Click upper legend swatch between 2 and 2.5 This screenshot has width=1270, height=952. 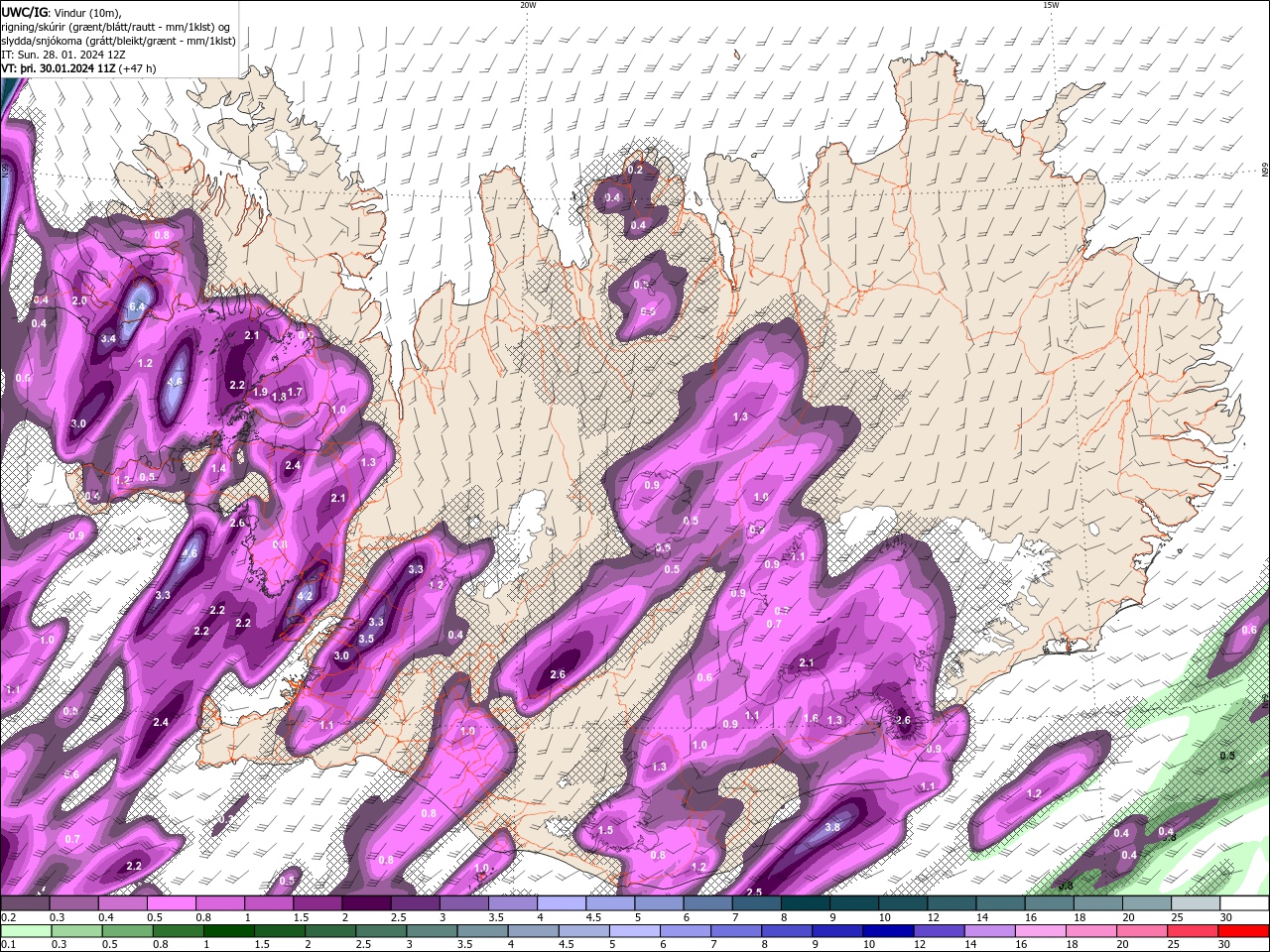pyautogui.click(x=366, y=903)
